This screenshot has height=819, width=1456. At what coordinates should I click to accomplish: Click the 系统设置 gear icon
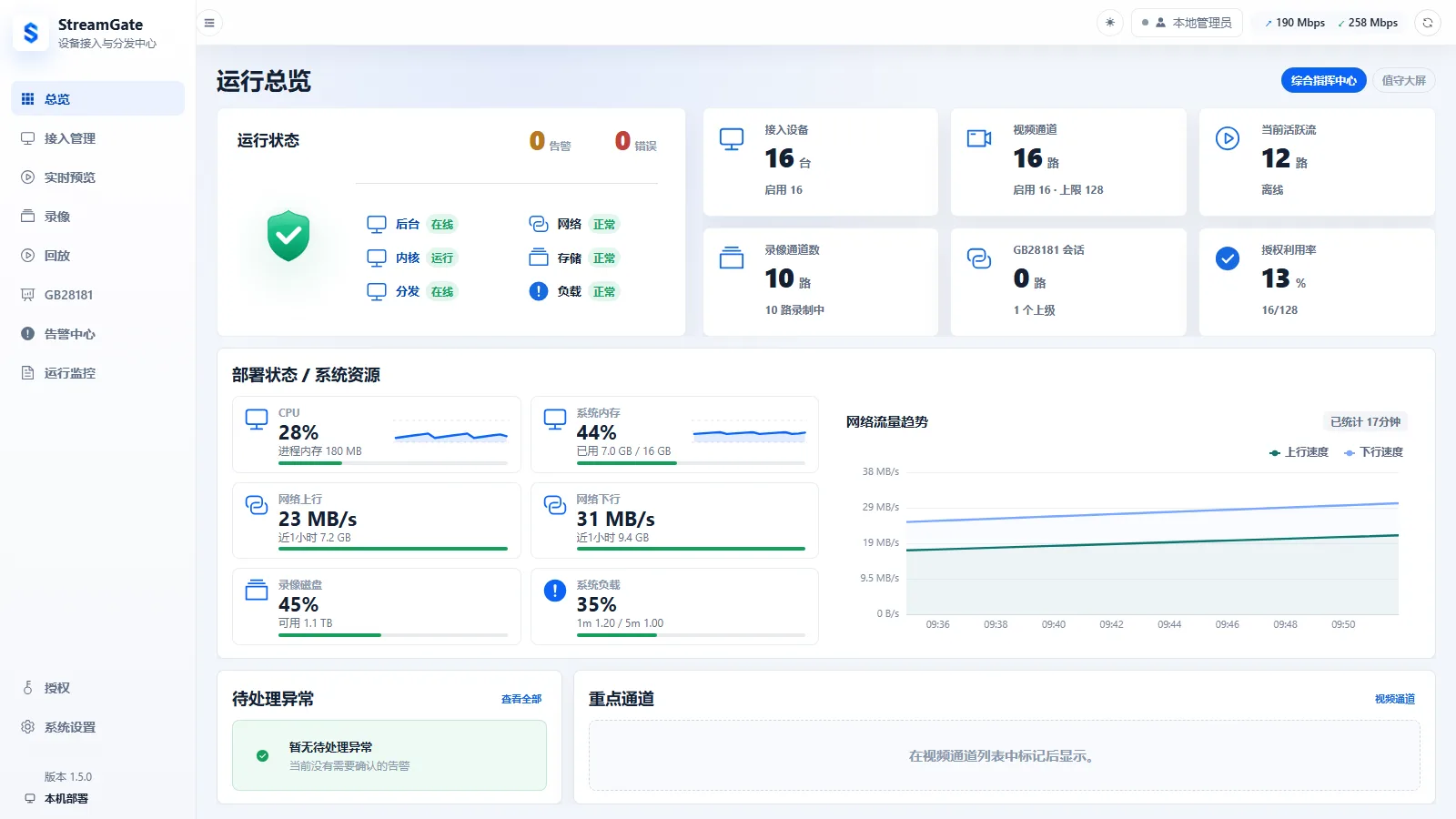(28, 727)
